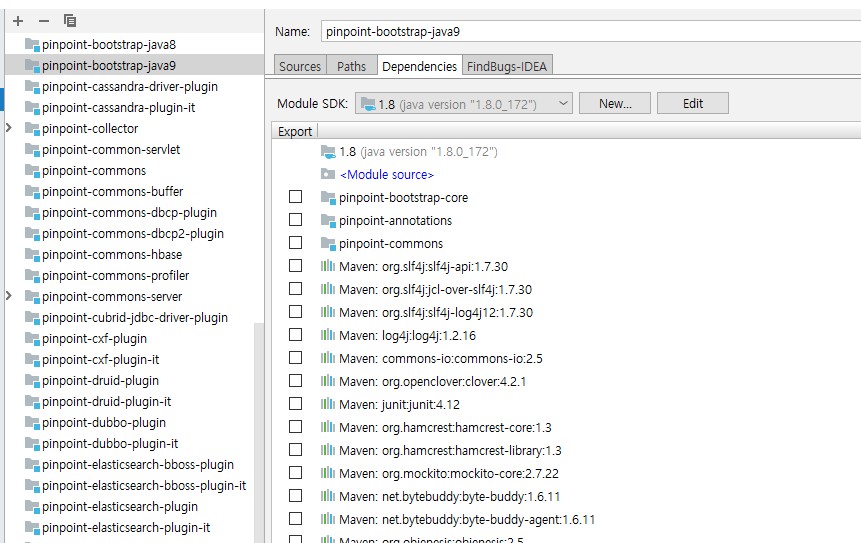Click pinpoint-bootstrap-java8 module folder icon
Image resolution: width=861 pixels, height=543 pixels.
(x=32, y=44)
